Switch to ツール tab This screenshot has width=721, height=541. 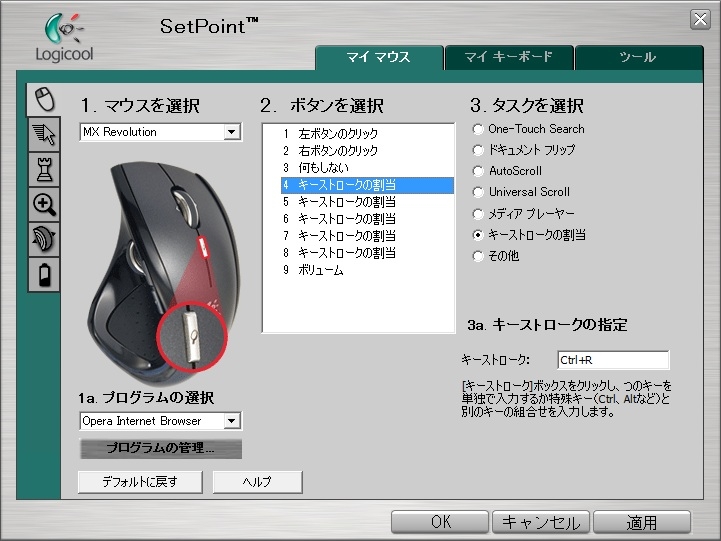tap(639, 57)
